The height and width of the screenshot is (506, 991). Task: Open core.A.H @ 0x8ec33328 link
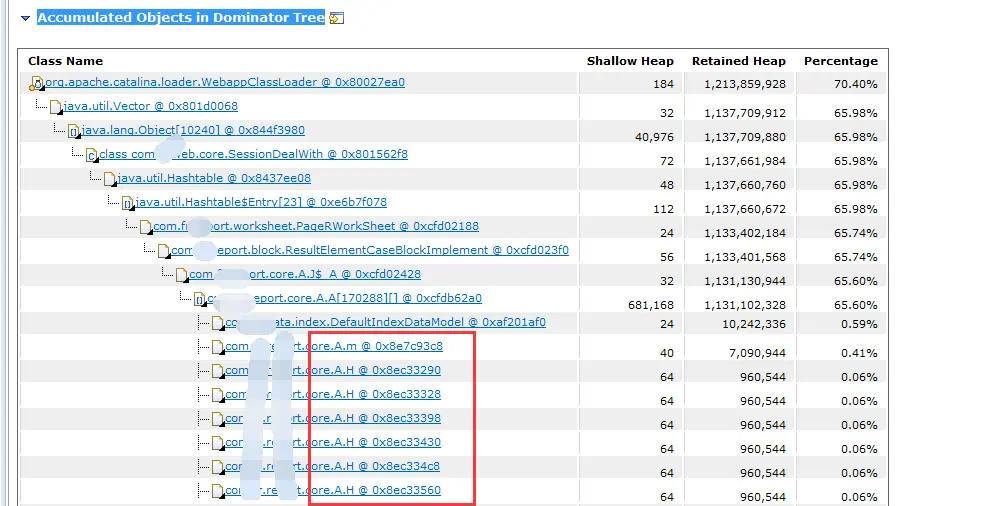pos(333,394)
